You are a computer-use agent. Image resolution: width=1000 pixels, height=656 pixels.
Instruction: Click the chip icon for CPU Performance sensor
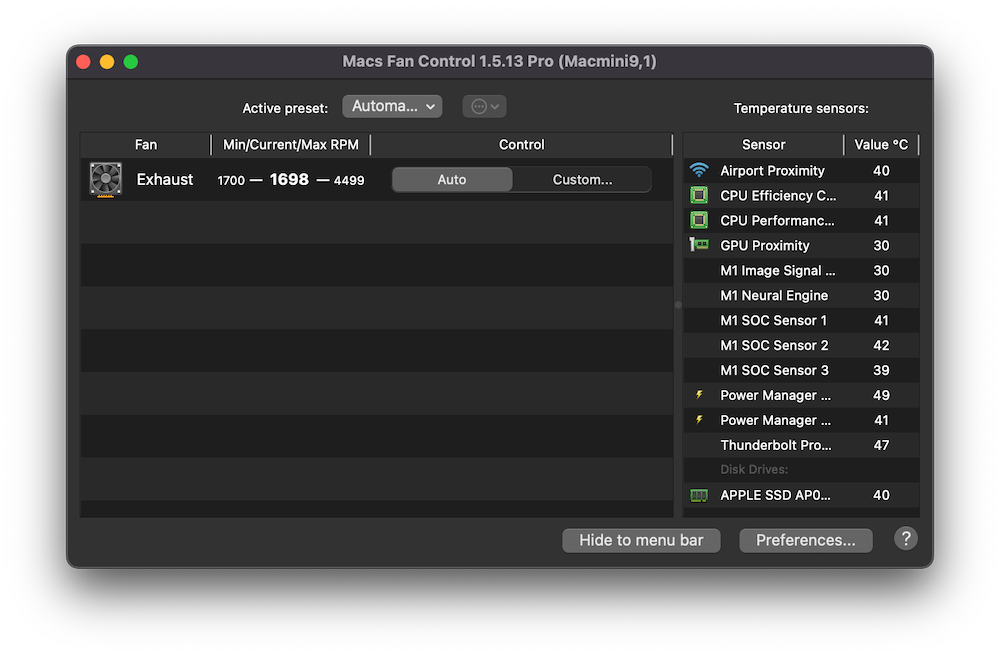[x=698, y=220]
